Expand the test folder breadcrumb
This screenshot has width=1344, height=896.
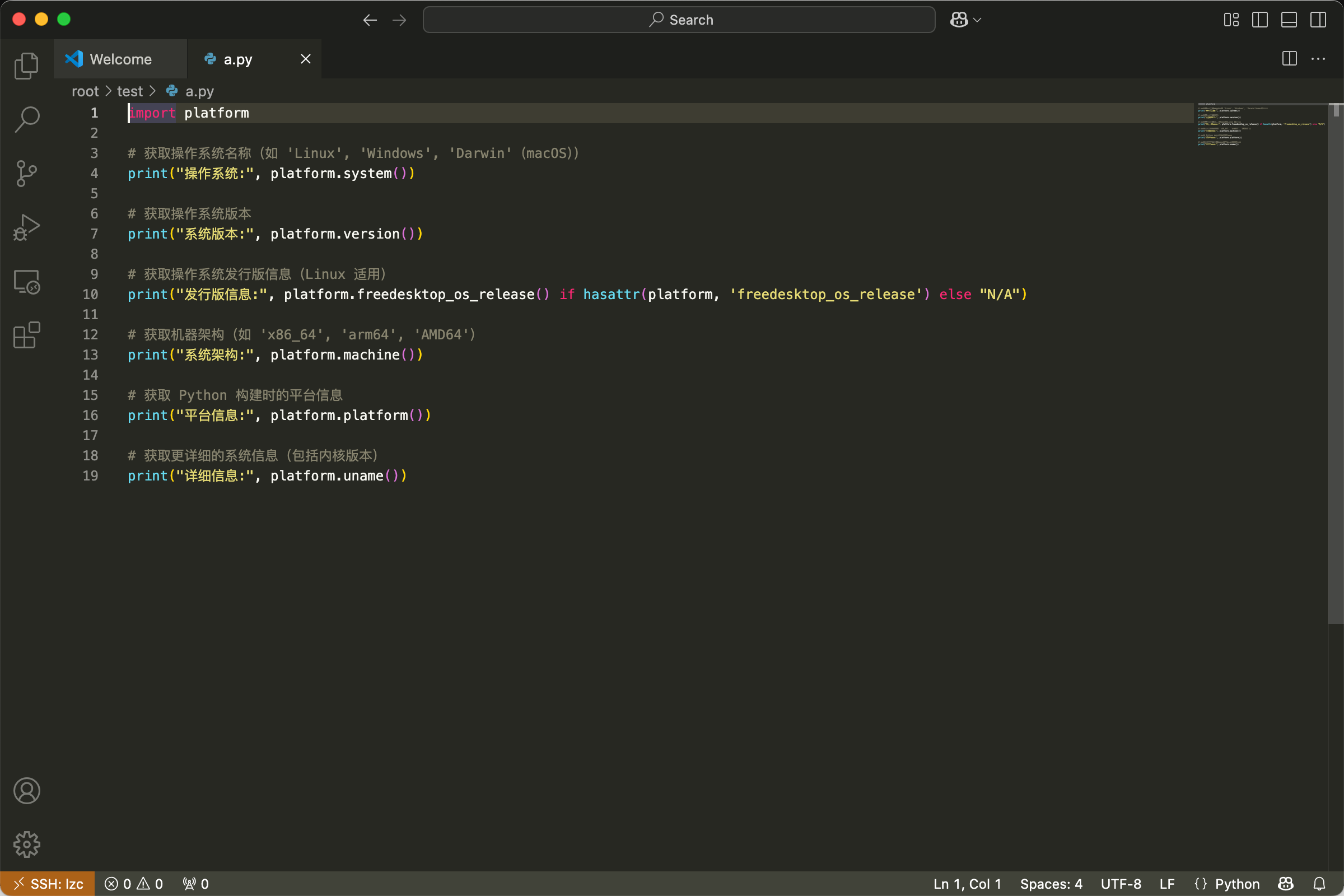[x=130, y=91]
